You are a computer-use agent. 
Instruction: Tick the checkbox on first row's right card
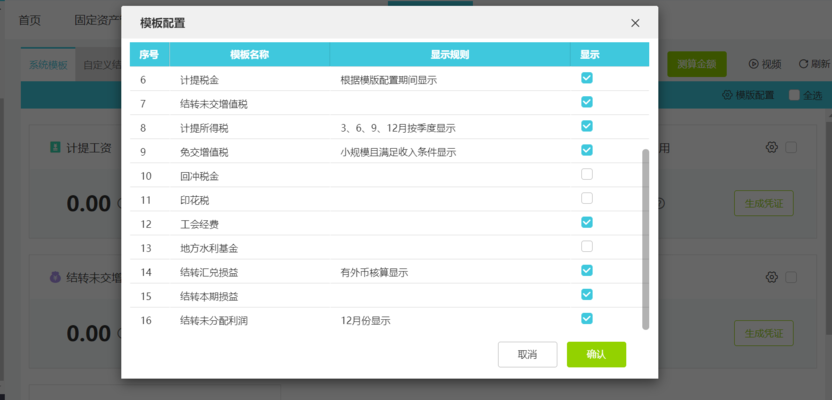click(x=791, y=147)
